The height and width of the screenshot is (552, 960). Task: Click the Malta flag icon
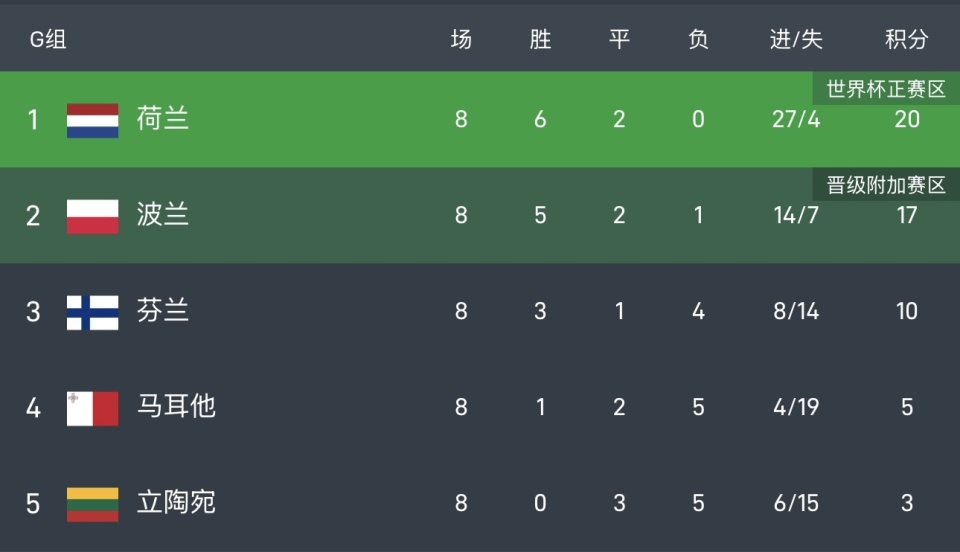pos(92,407)
